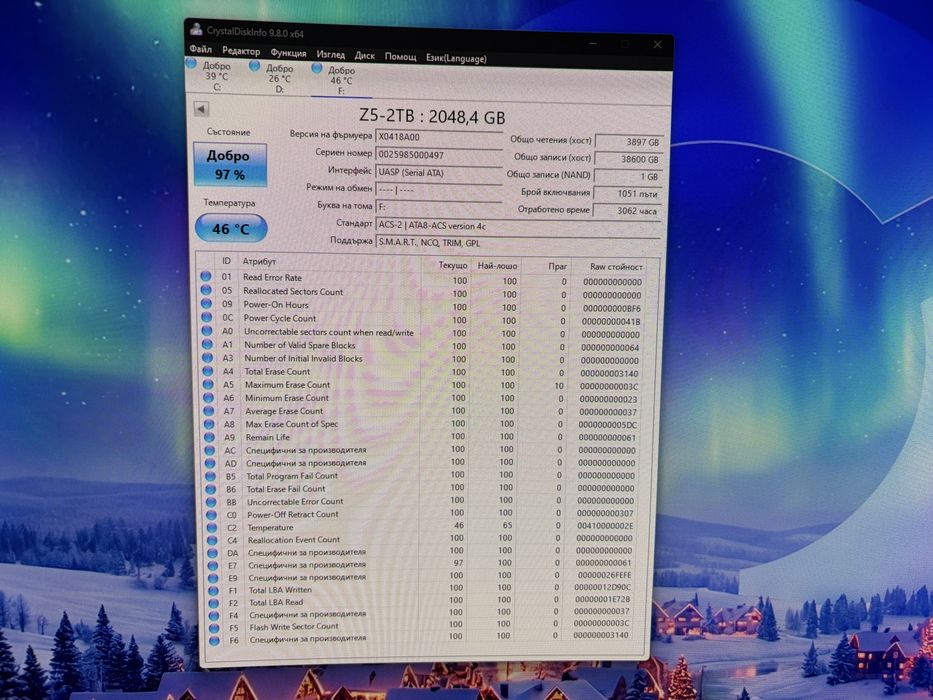
Task: Open the Диск menu
Action: pos(364,55)
